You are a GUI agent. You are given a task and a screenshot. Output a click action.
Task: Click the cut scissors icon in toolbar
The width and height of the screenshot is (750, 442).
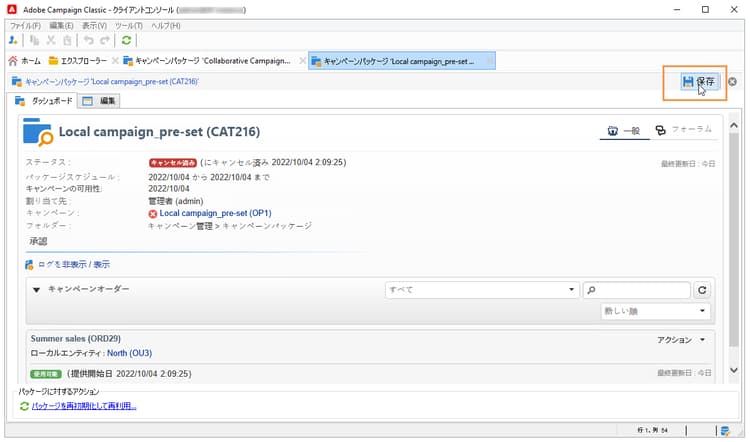(x=51, y=41)
